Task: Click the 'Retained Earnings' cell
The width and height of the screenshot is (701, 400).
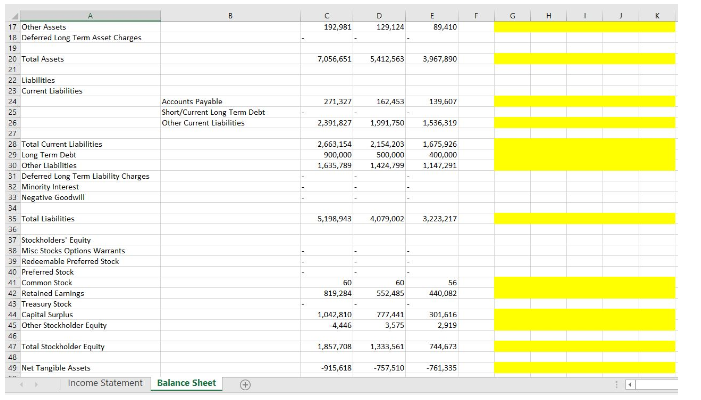Action: coord(90,293)
